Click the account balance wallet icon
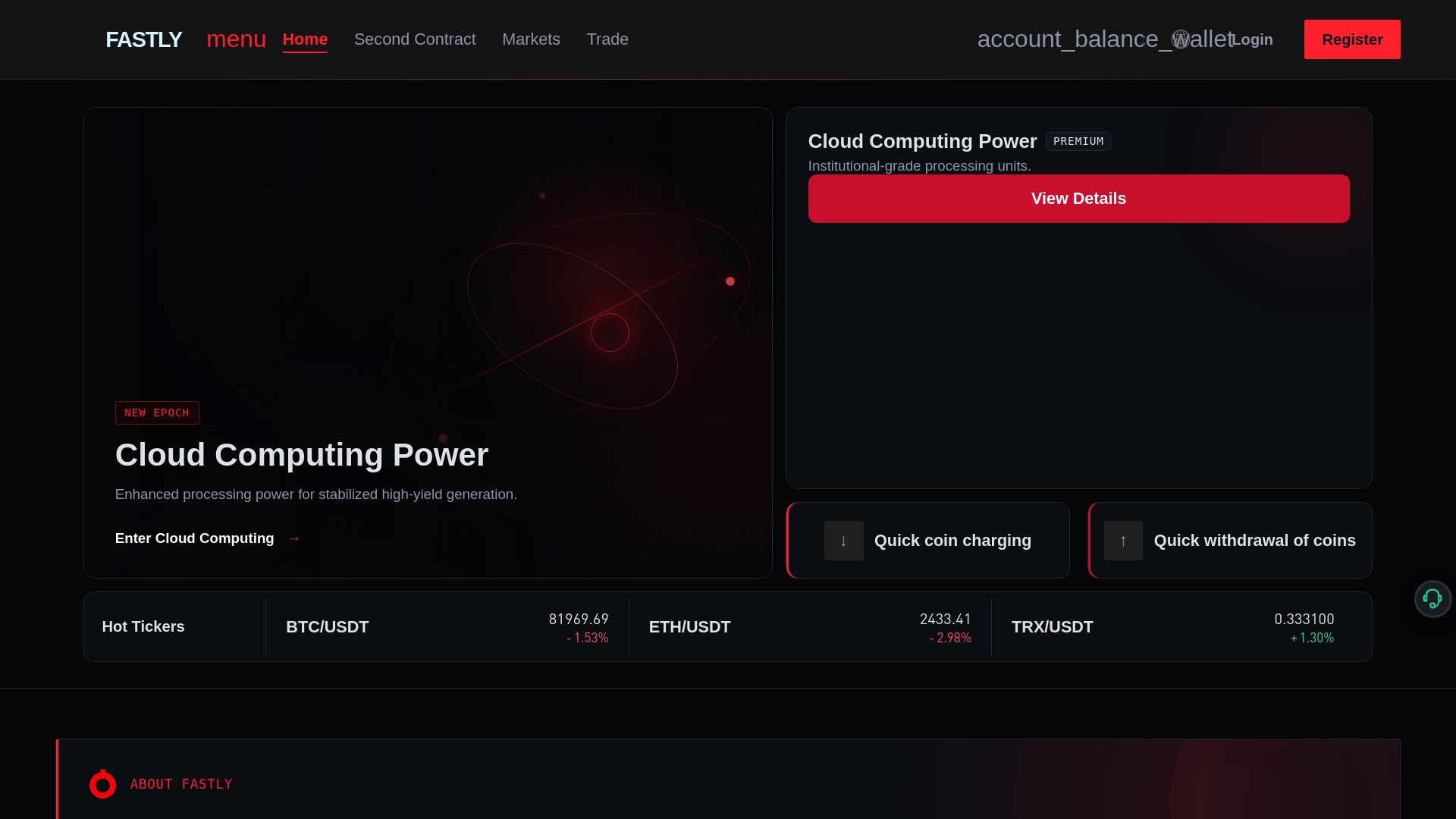The width and height of the screenshot is (1456, 819). (x=1106, y=39)
